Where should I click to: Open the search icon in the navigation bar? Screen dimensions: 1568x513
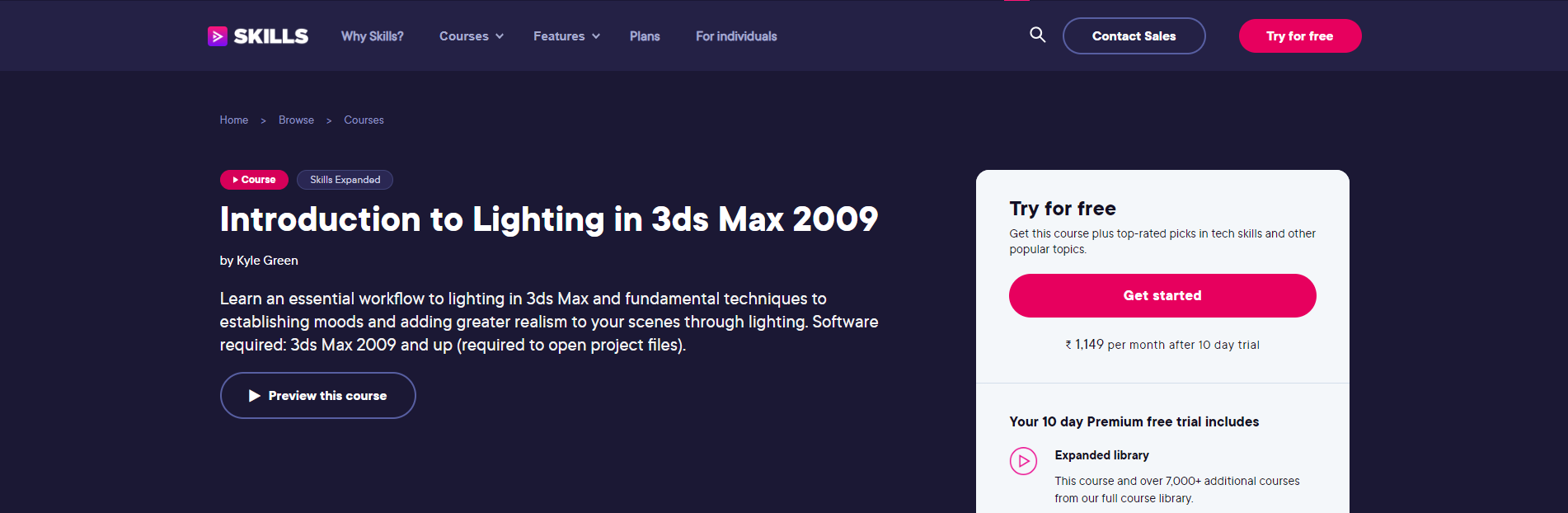click(x=1037, y=35)
